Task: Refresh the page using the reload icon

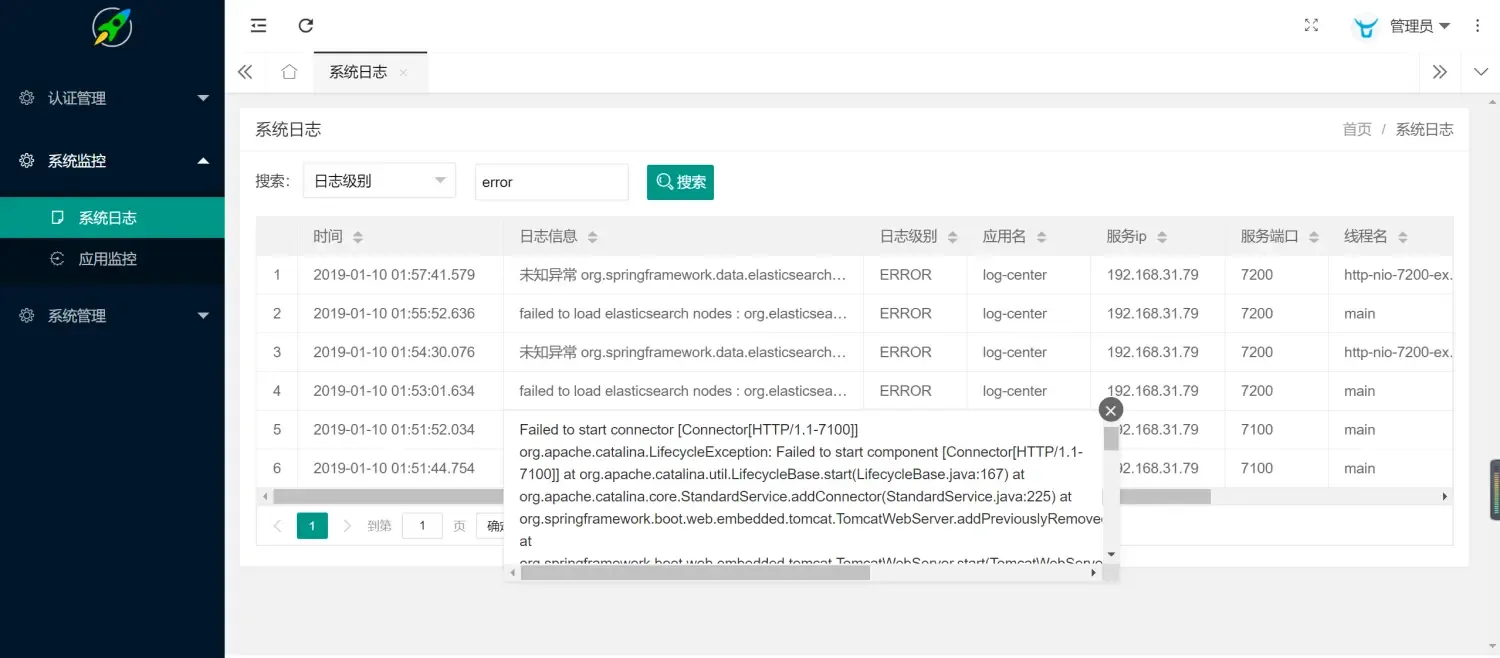Action: 305,25
